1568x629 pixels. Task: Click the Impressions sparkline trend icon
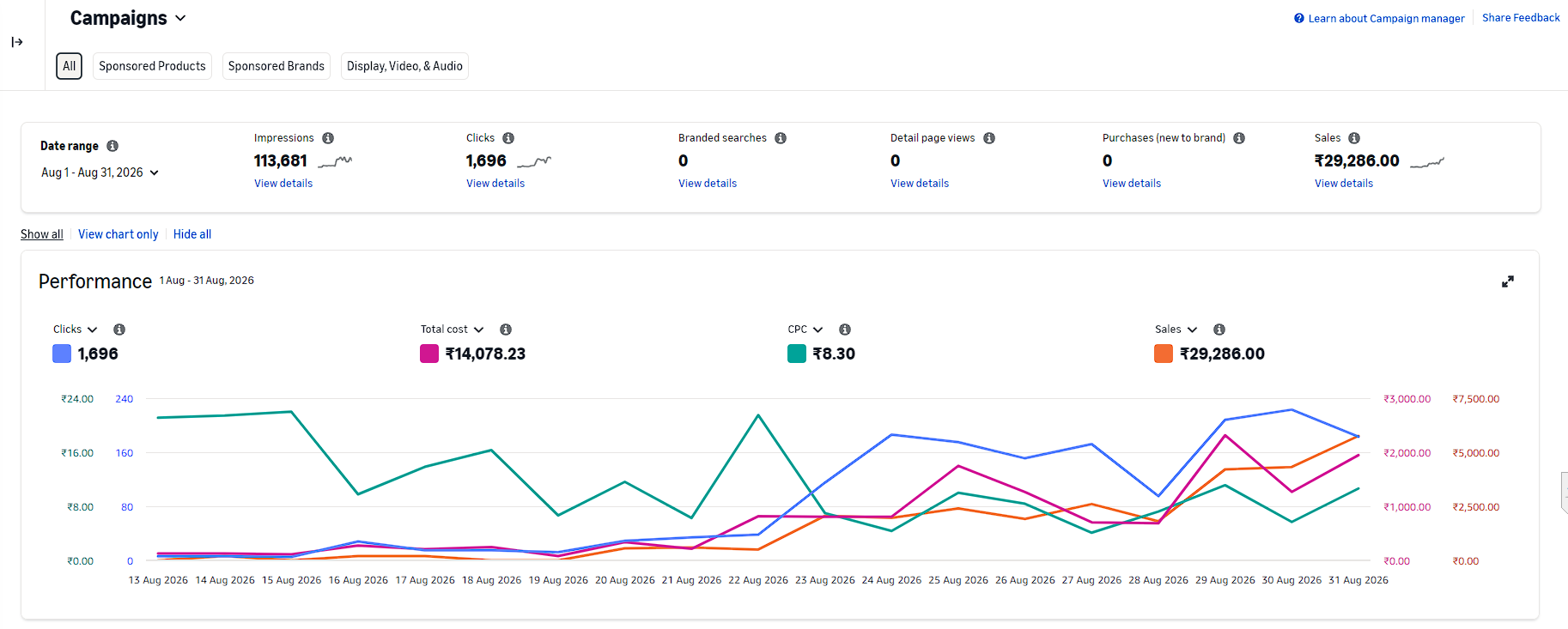[x=335, y=161]
